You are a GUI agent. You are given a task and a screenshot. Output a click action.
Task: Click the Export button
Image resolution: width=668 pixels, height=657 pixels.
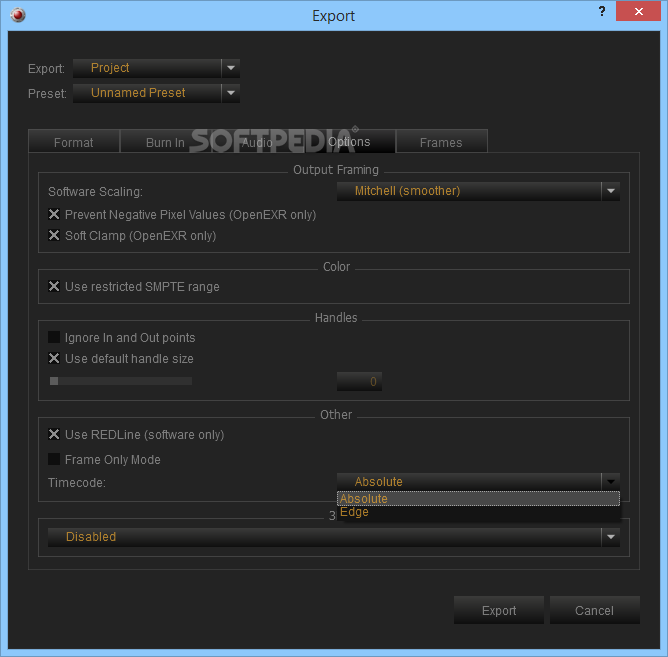pos(499,610)
